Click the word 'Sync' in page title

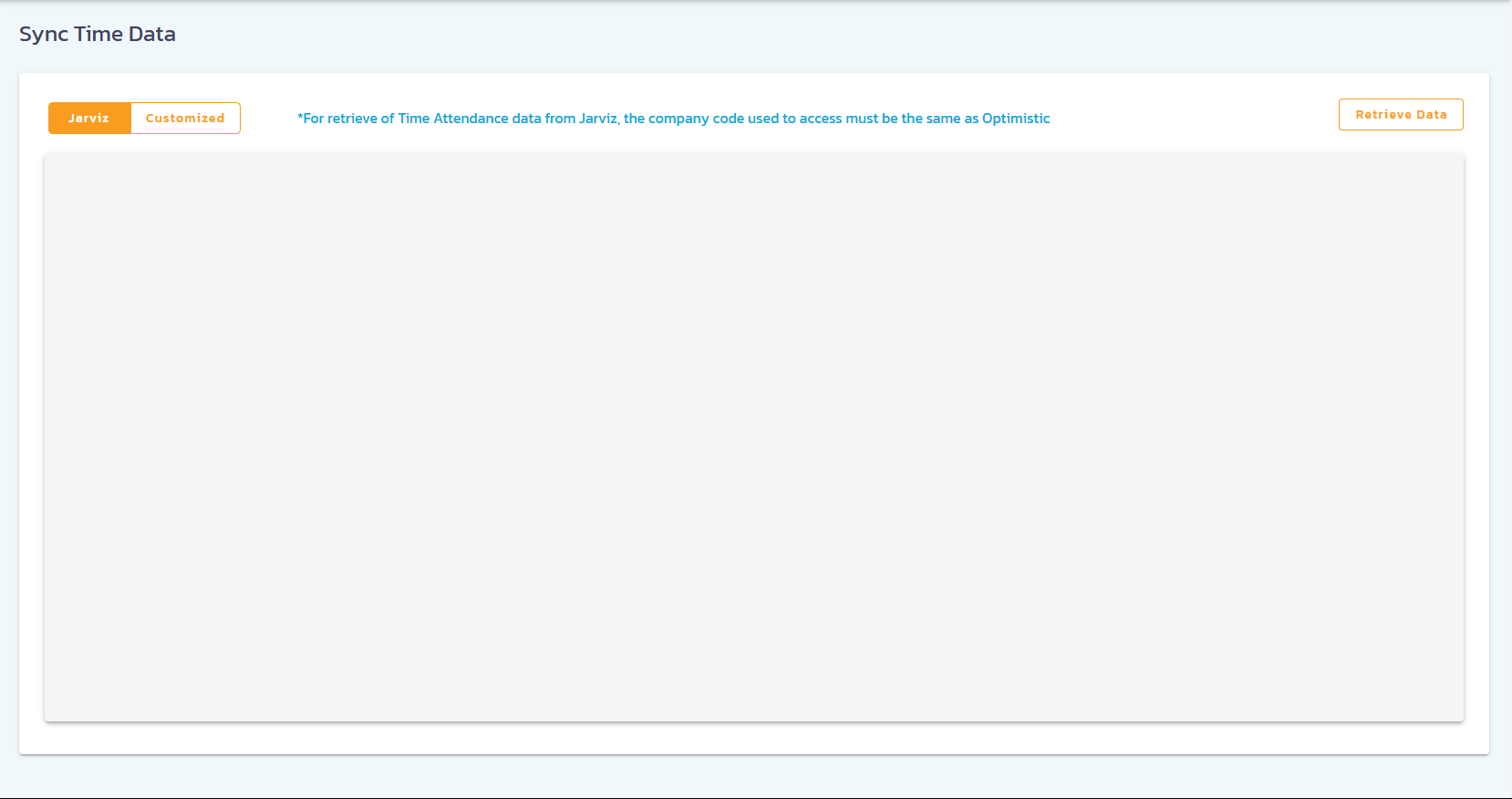pyautogui.click(x=44, y=35)
